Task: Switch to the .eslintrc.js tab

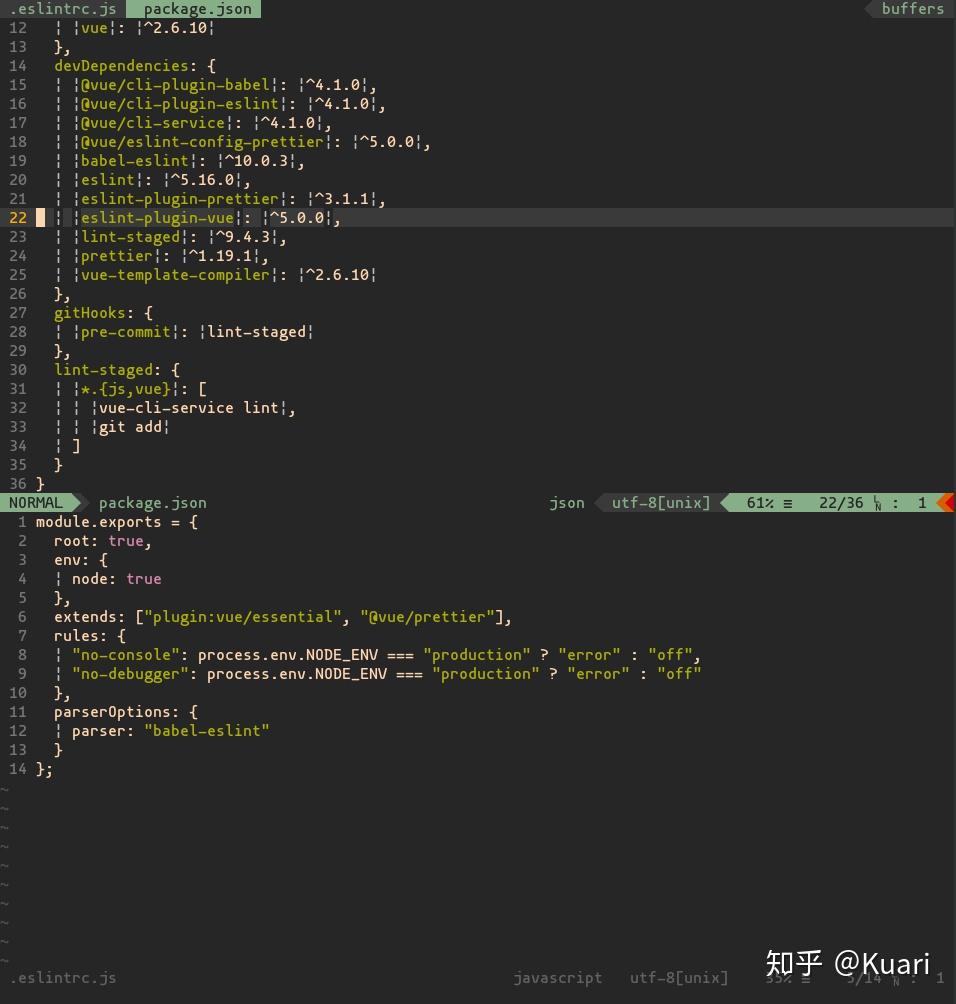Action: tap(62, 9)
